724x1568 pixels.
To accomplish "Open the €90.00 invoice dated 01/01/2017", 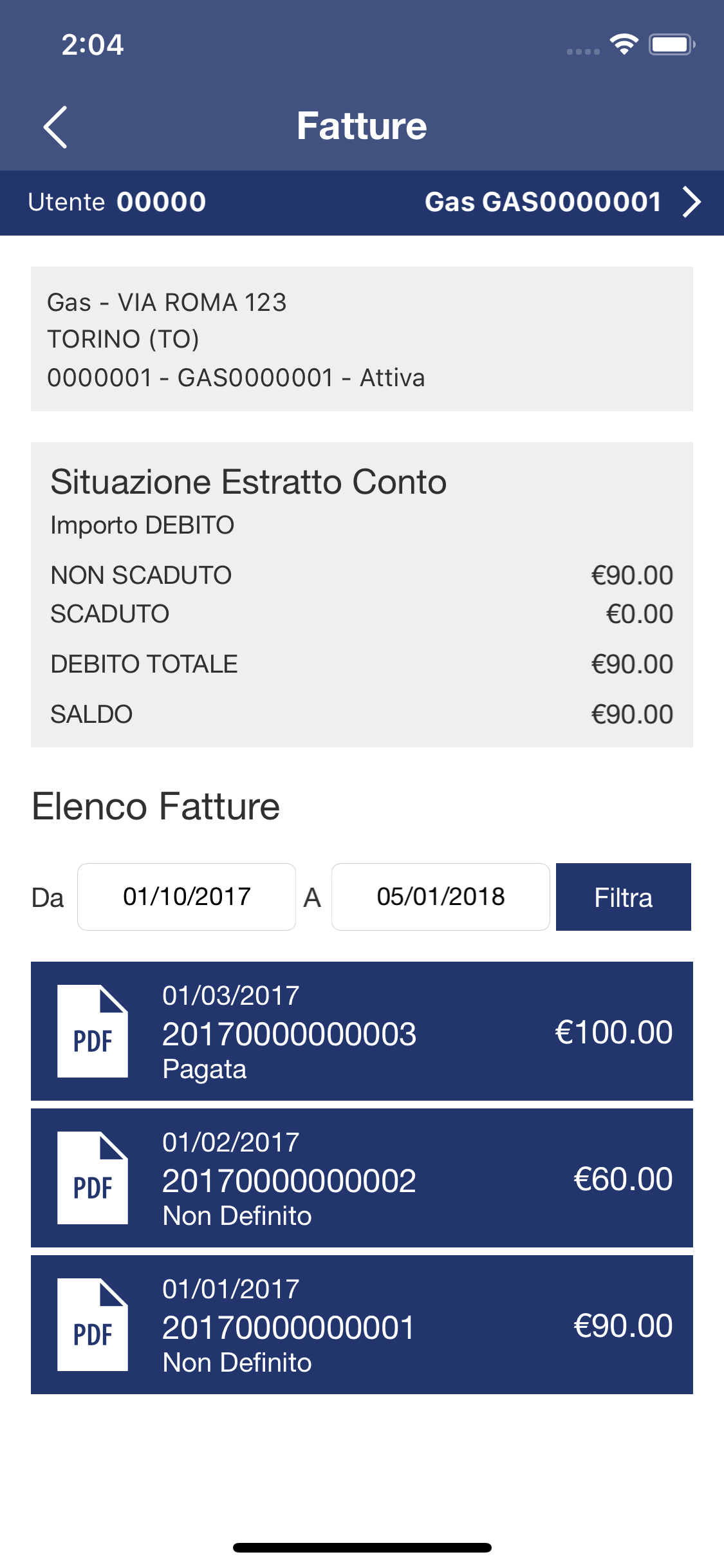I will [x=362, y=1325].
